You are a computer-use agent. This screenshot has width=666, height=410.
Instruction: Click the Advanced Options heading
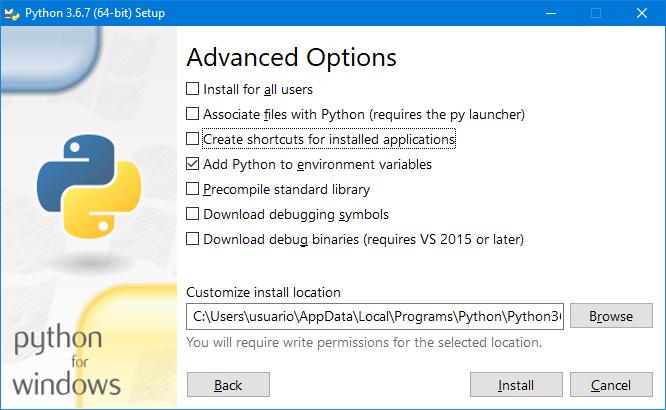(x=291, y=57)
